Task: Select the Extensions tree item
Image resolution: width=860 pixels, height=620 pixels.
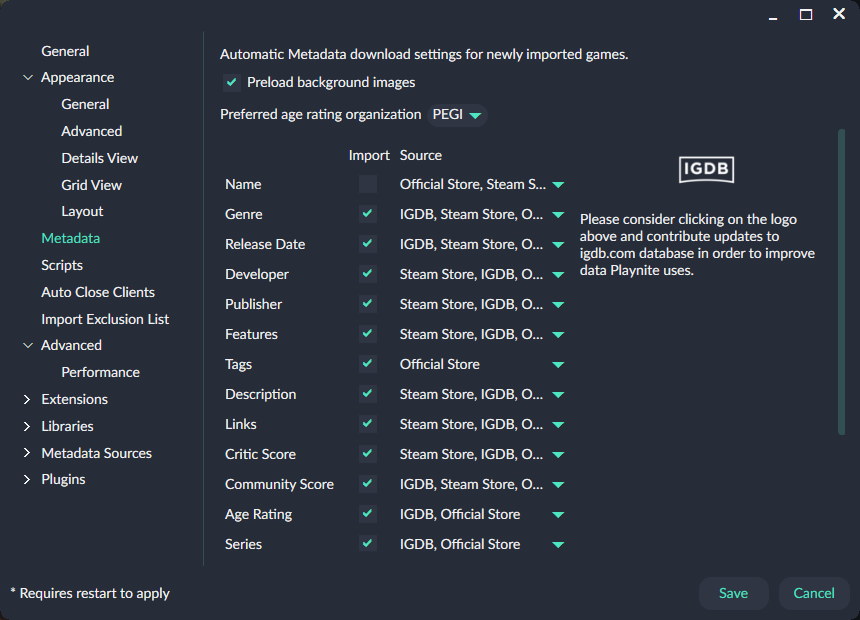Action: 74,399
